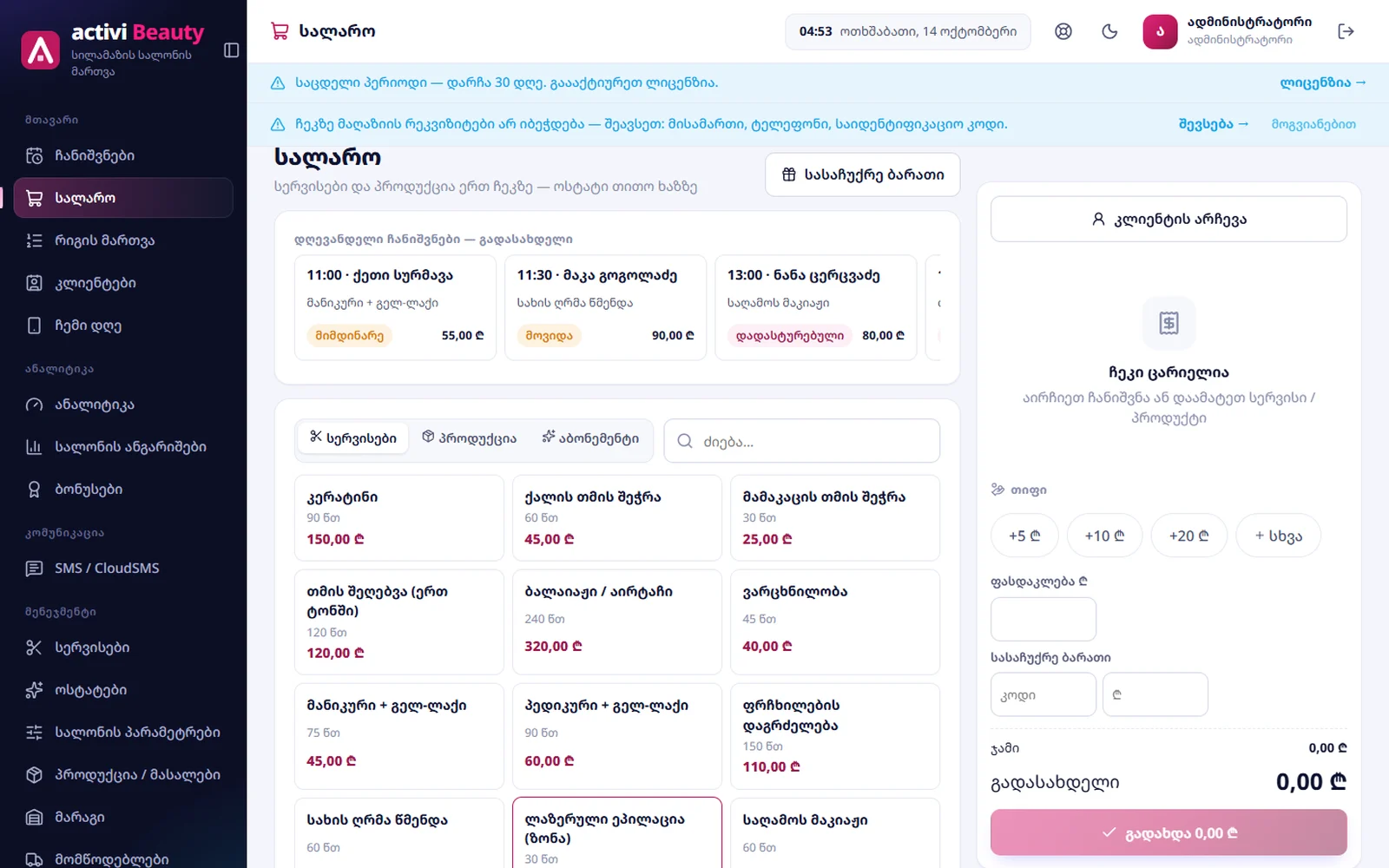Select the 11:00 ქეთი სურმავა appointment card
Viewport: 1389px width, 868px height.
395,307
